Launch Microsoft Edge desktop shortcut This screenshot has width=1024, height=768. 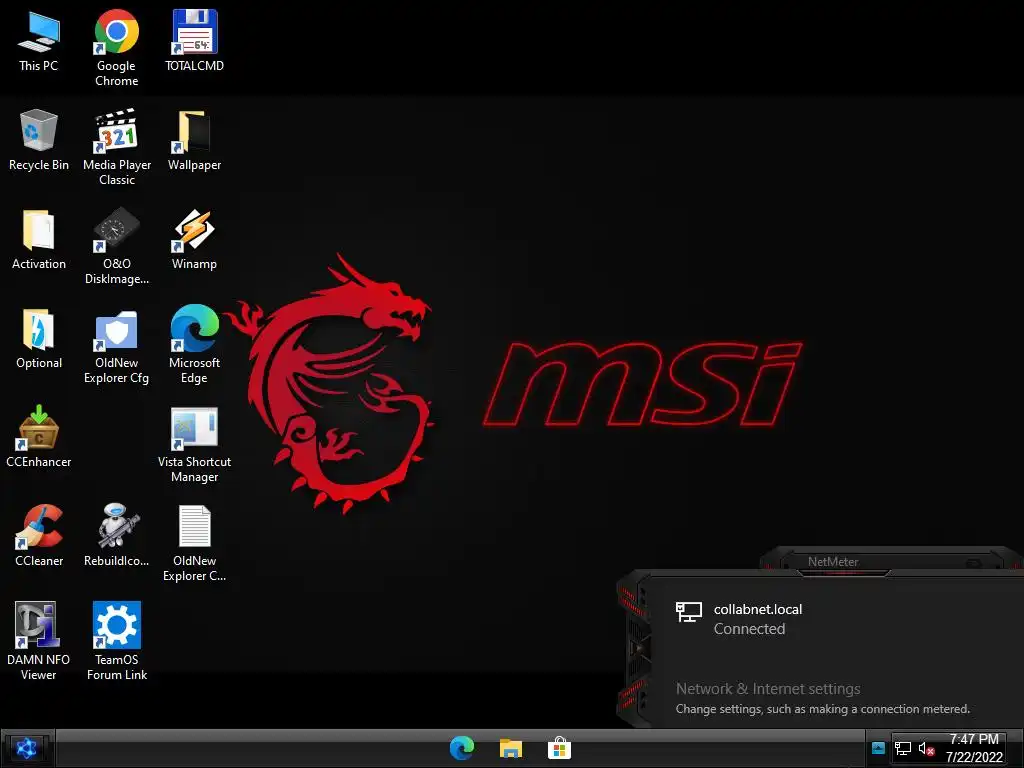pyautogui.click(x=194, y=345)
